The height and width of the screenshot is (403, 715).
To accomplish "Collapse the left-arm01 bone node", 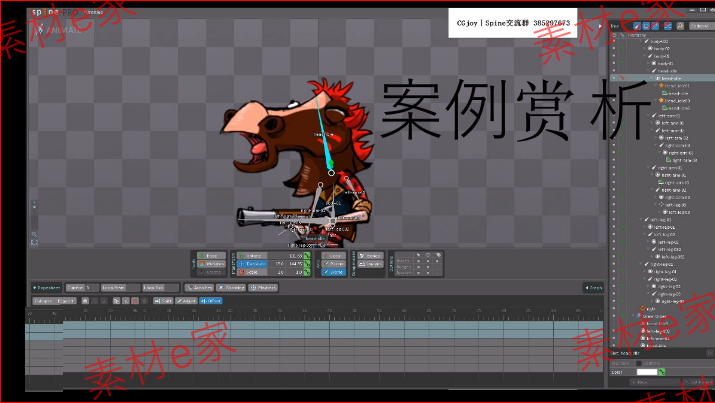I will pos(648,116).
